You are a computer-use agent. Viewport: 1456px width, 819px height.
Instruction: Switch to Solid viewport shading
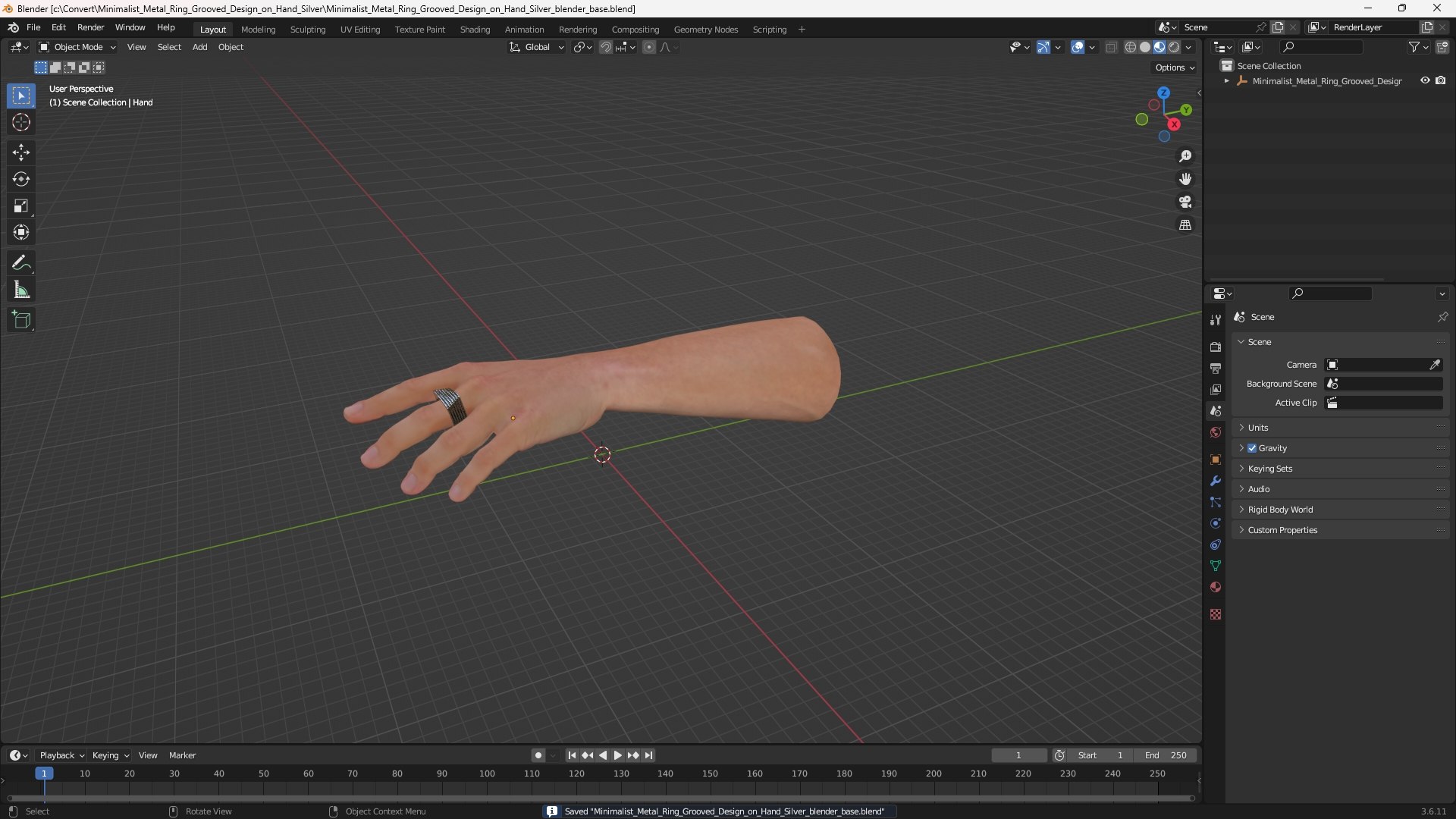pyautogui.click(x=1145, y=47)
